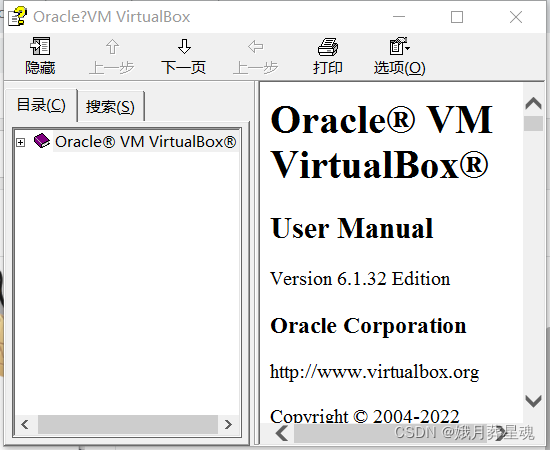The height and width of the screenshot is (450, 550).
Task: Click left arrow of contents pane scrollbar
Action: coord(25,424)
